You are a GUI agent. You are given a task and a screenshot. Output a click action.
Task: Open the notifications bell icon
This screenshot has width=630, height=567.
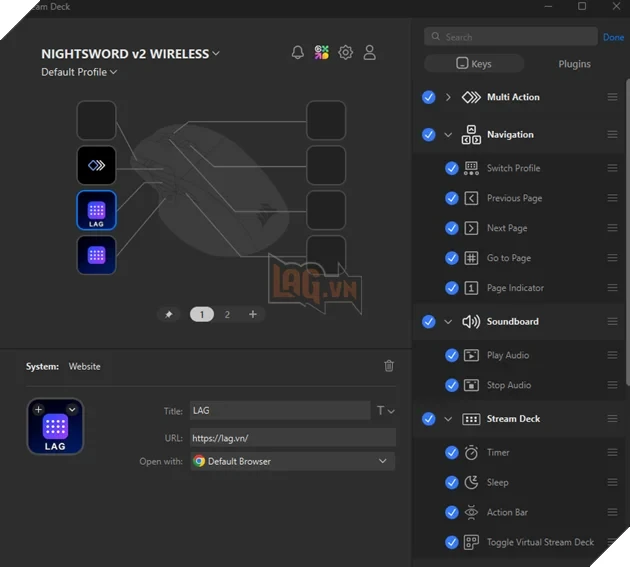[x=297, y=52]
